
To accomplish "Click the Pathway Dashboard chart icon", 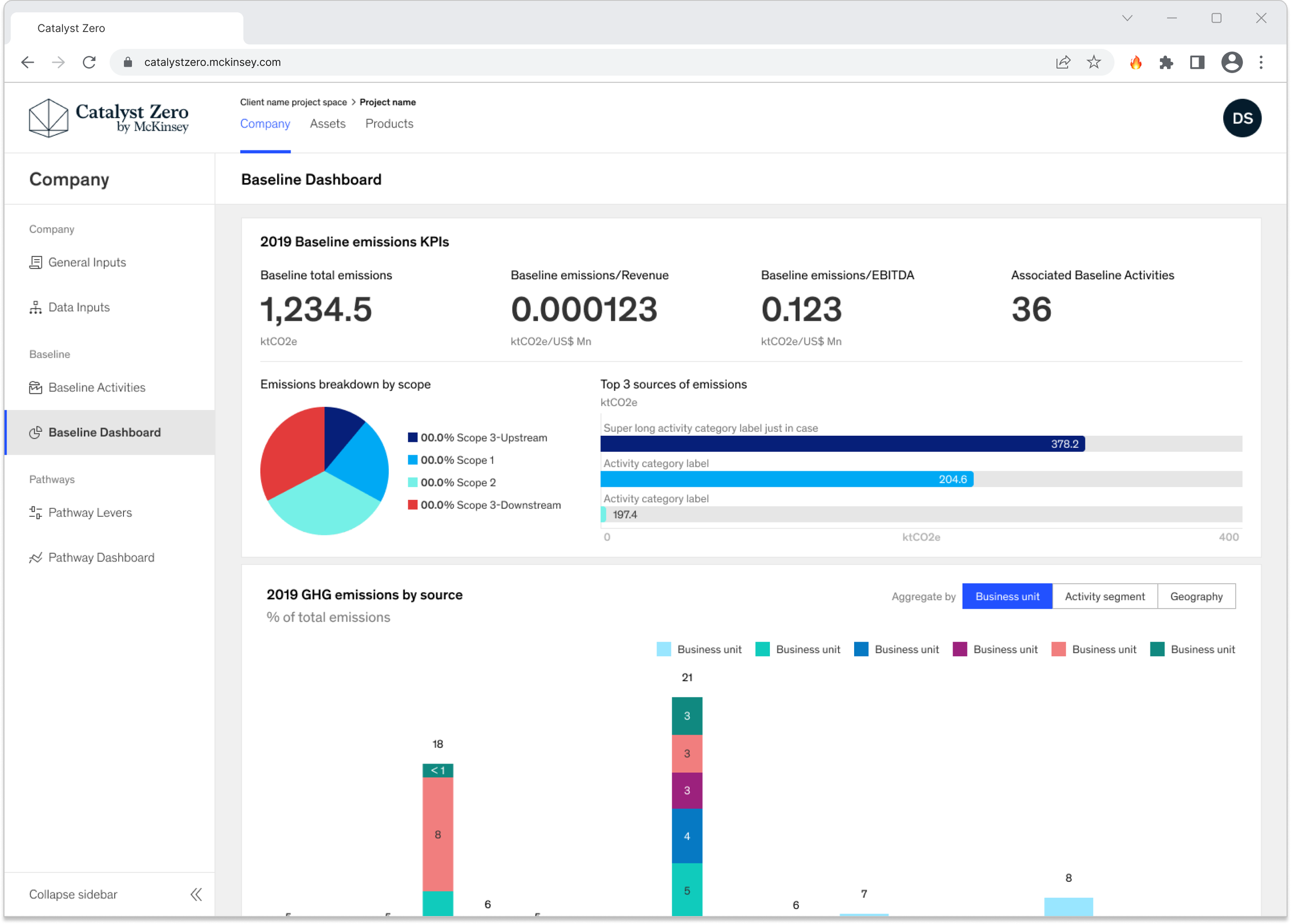I will tap(35, 557).
